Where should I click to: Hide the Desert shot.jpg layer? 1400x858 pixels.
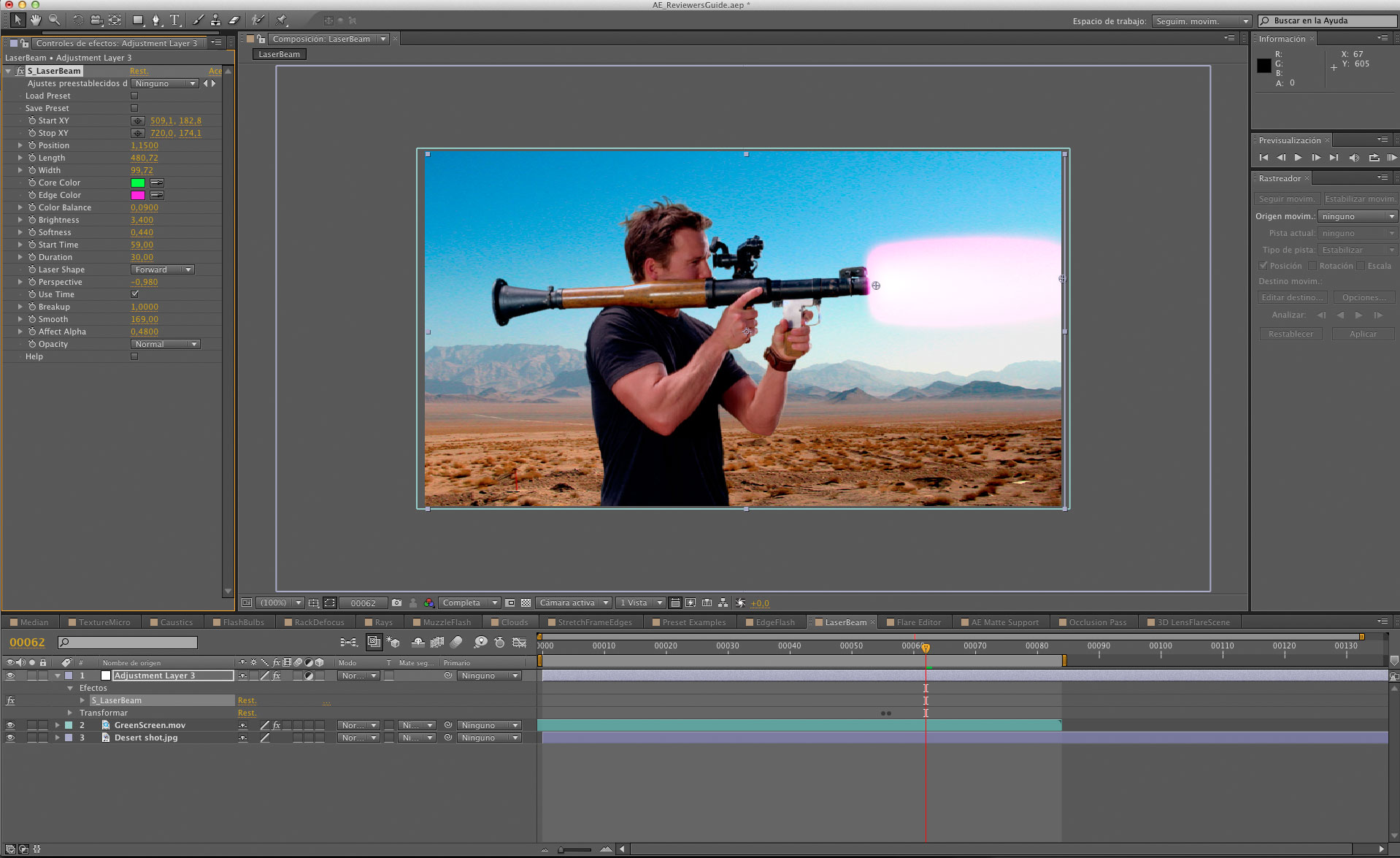10,738
